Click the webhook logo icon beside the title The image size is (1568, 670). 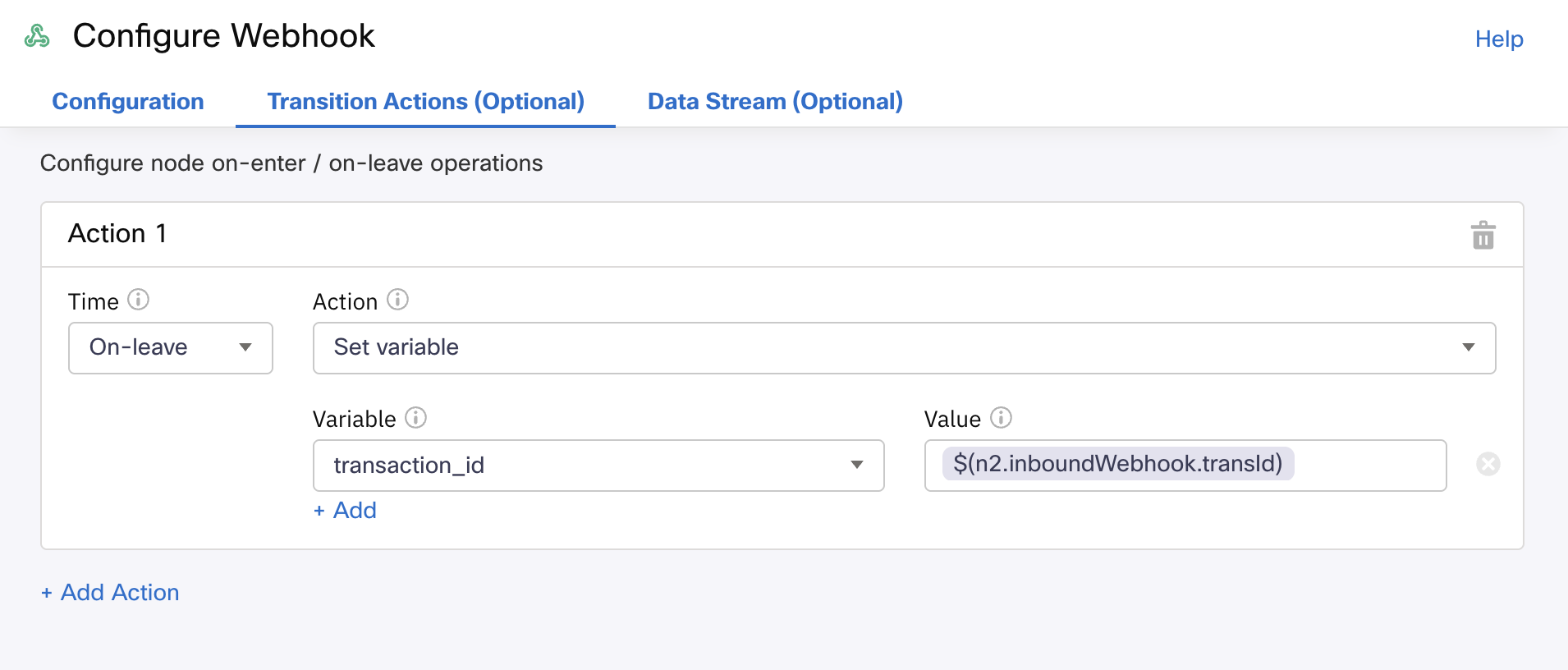(37, 36)
